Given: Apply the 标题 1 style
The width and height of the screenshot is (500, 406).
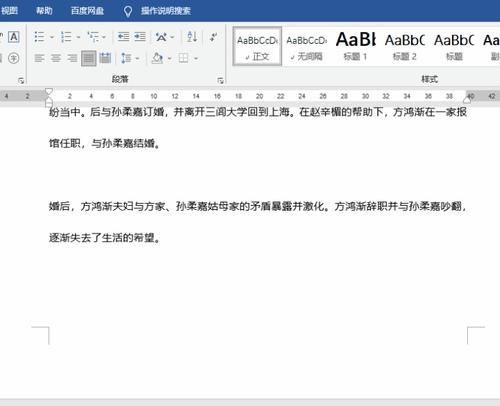Looking at the screenshot, I should click(x=355, y=47).
